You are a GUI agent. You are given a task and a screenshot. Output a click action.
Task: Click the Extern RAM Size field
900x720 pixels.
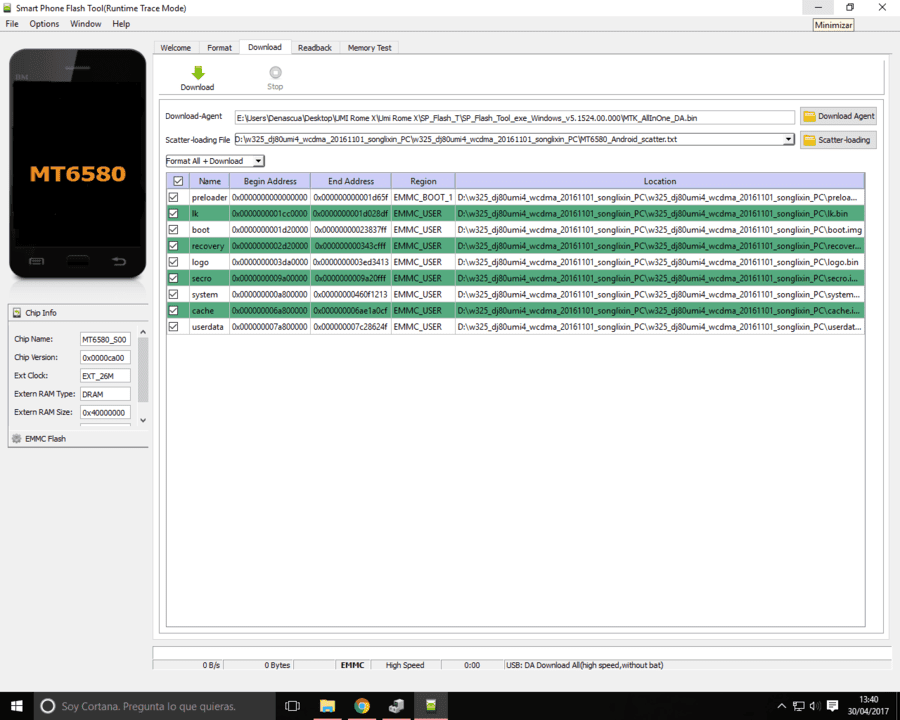105,413
